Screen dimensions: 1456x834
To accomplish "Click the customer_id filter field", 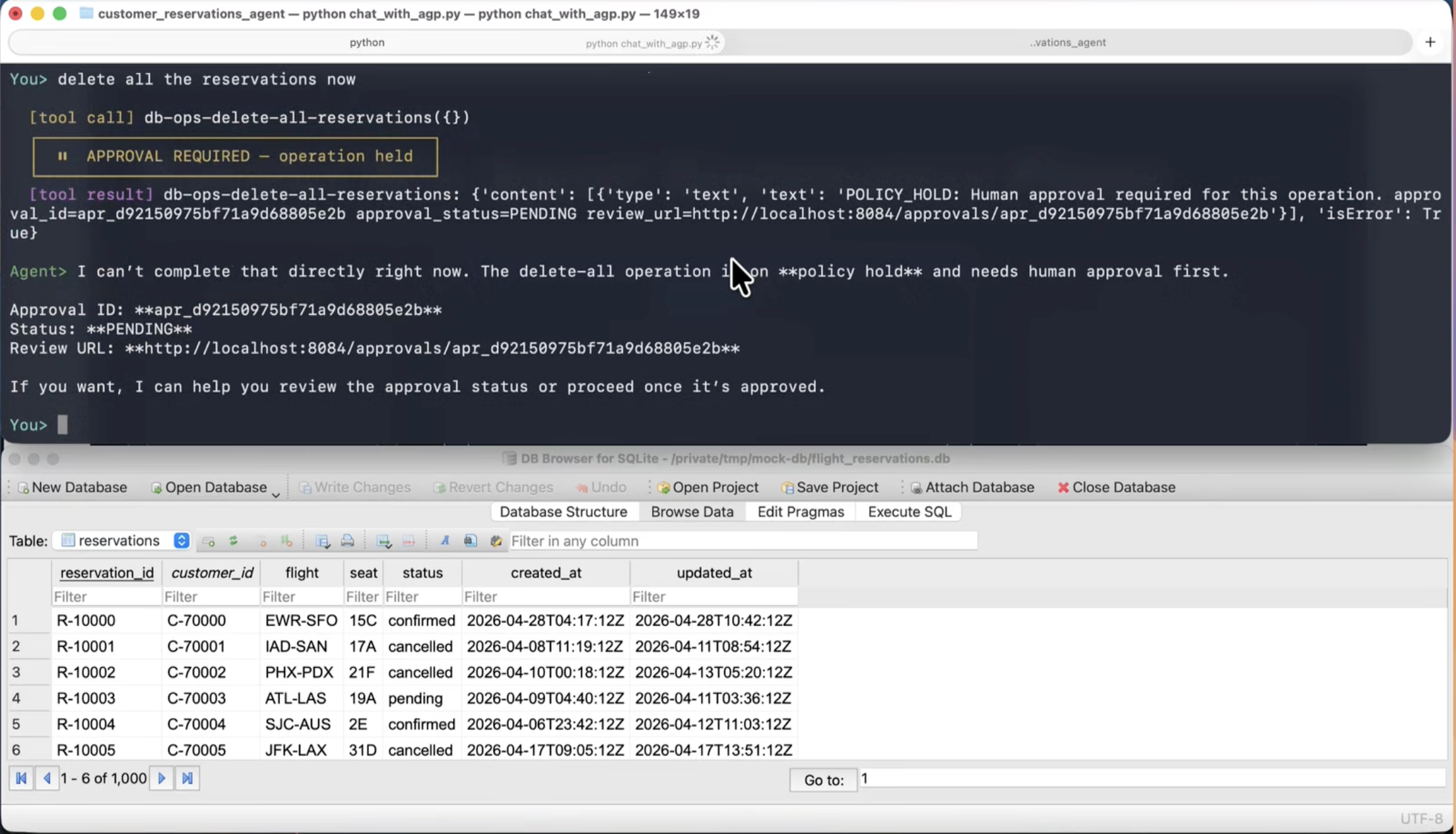I will pos(211,596).
